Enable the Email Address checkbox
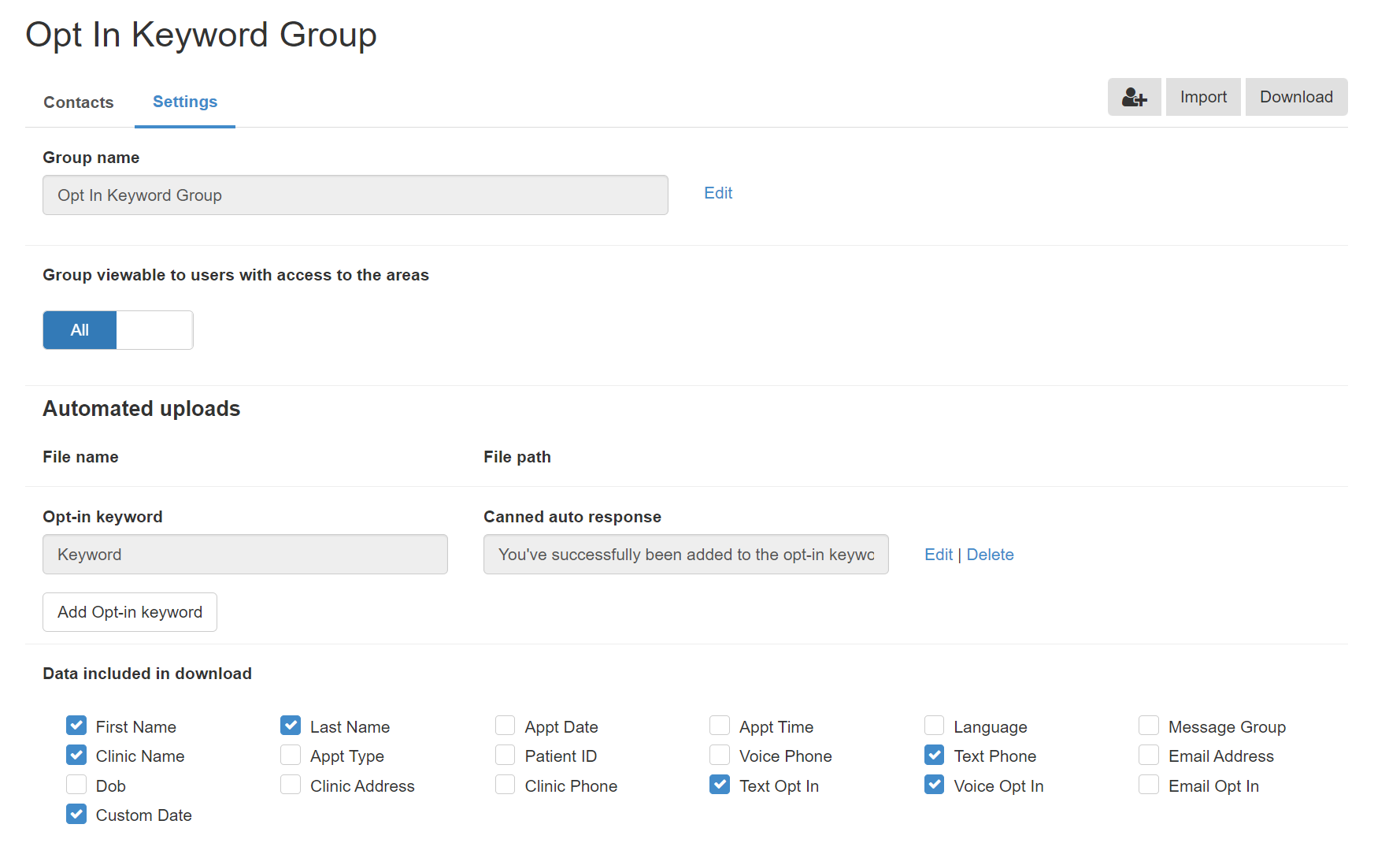 point(1149,756)
